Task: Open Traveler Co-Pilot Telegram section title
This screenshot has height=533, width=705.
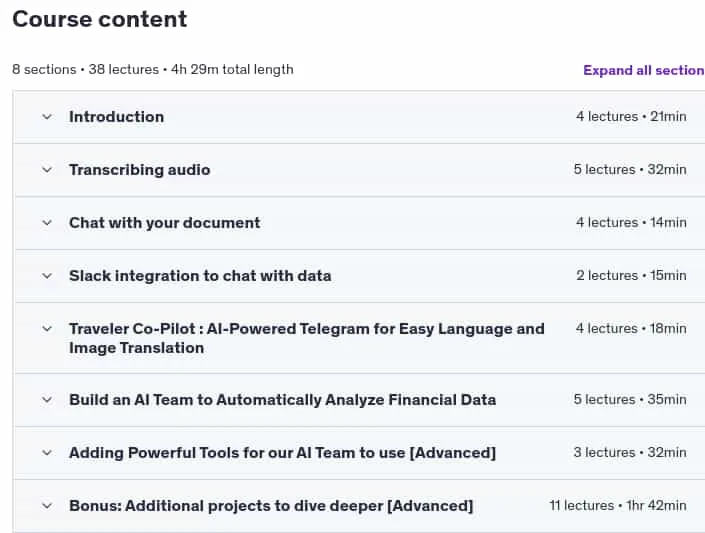Action: point(307,338)
